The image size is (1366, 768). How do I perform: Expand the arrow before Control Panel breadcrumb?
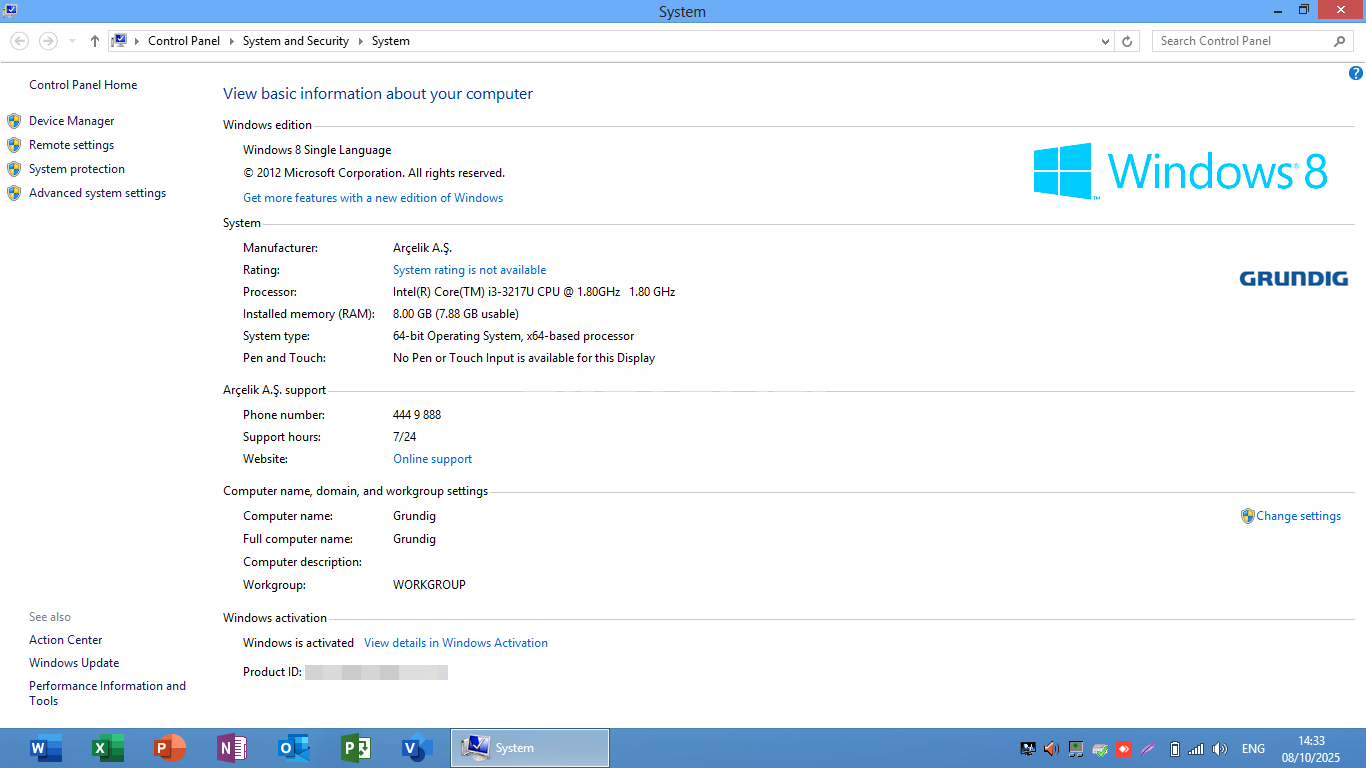click(137, 41)
